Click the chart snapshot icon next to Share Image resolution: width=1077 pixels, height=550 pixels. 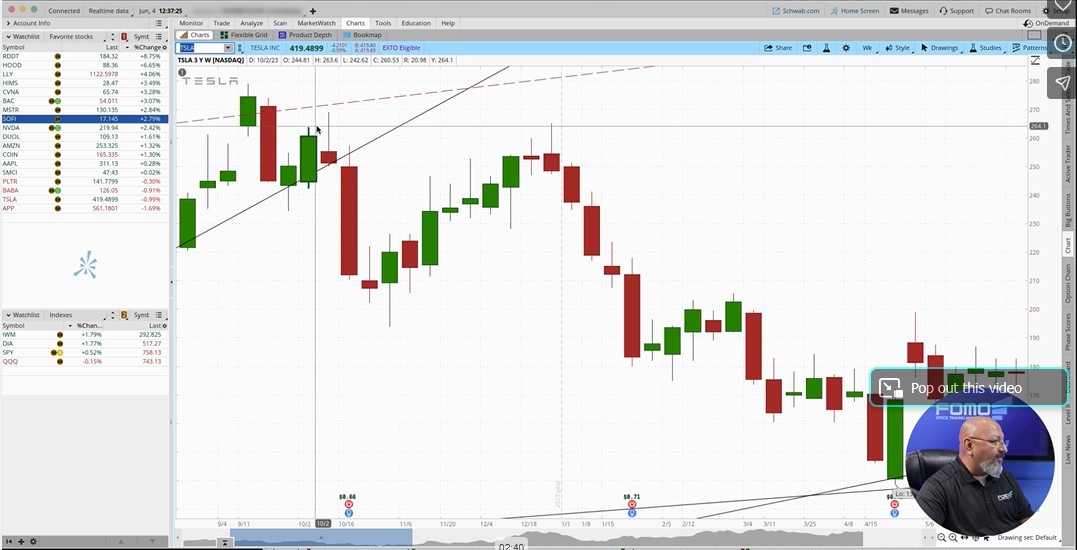tap(807, 48)
